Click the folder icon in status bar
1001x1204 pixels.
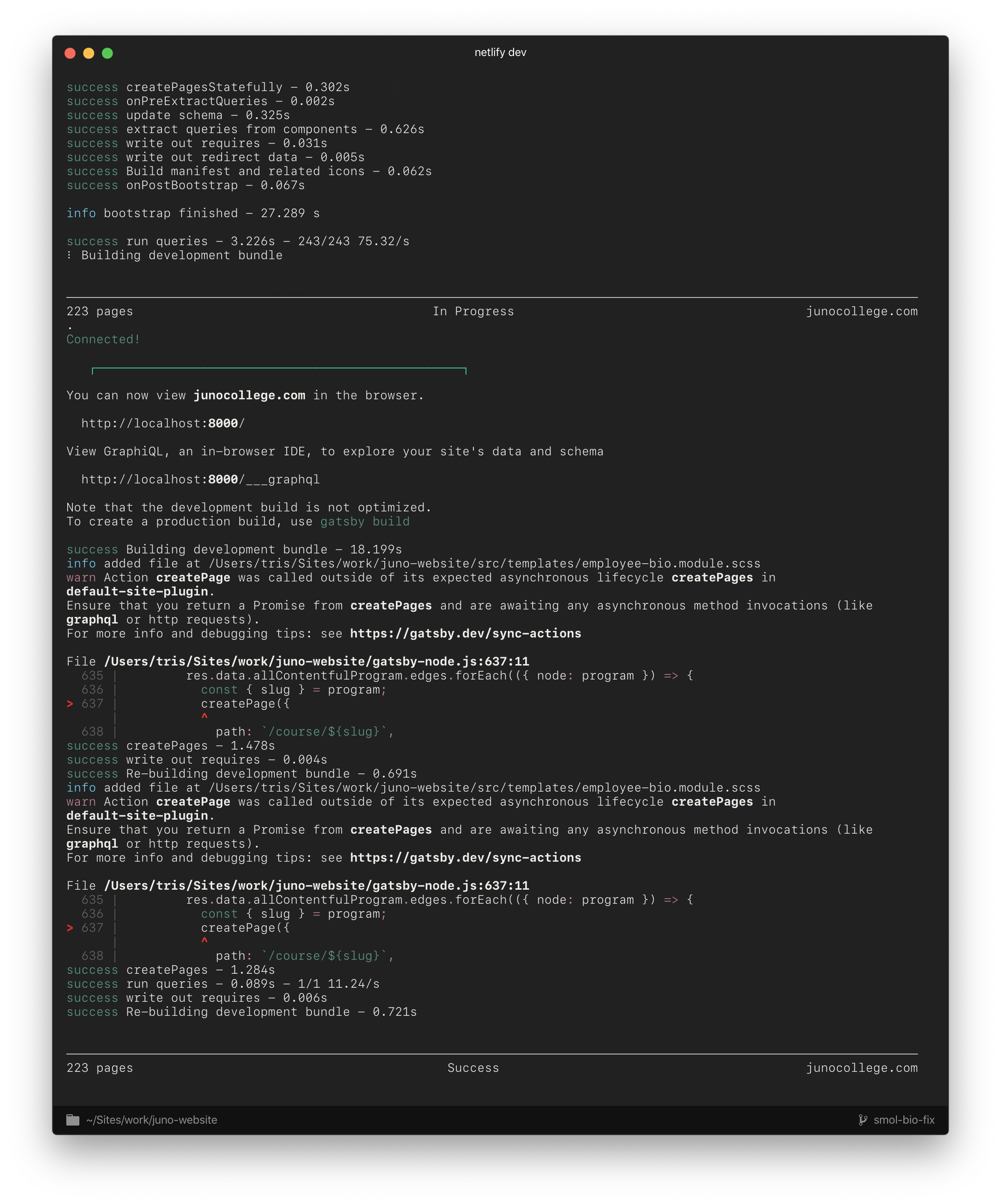[x=73, y=1120]
